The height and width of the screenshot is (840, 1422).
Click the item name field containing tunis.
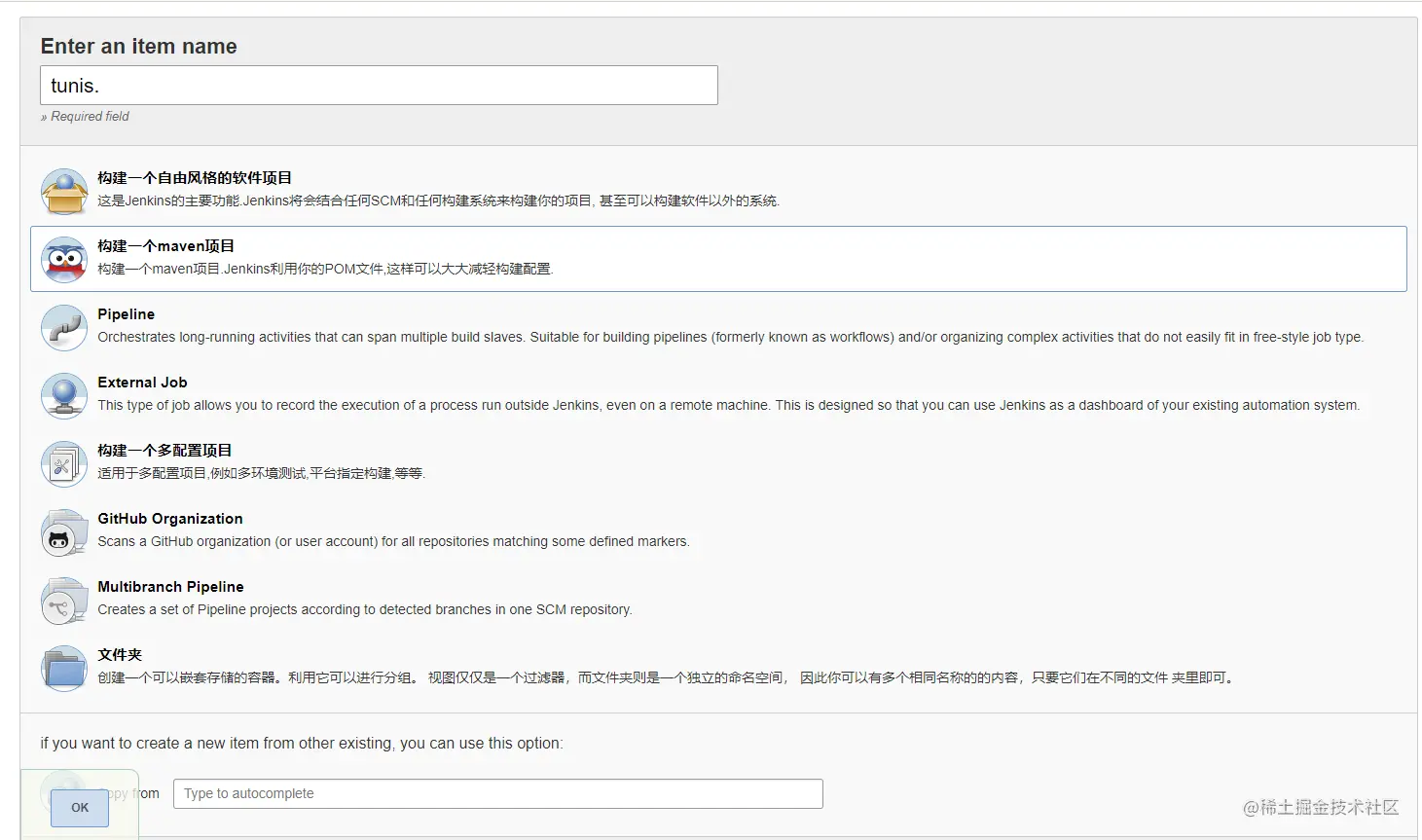coord(379,86)
